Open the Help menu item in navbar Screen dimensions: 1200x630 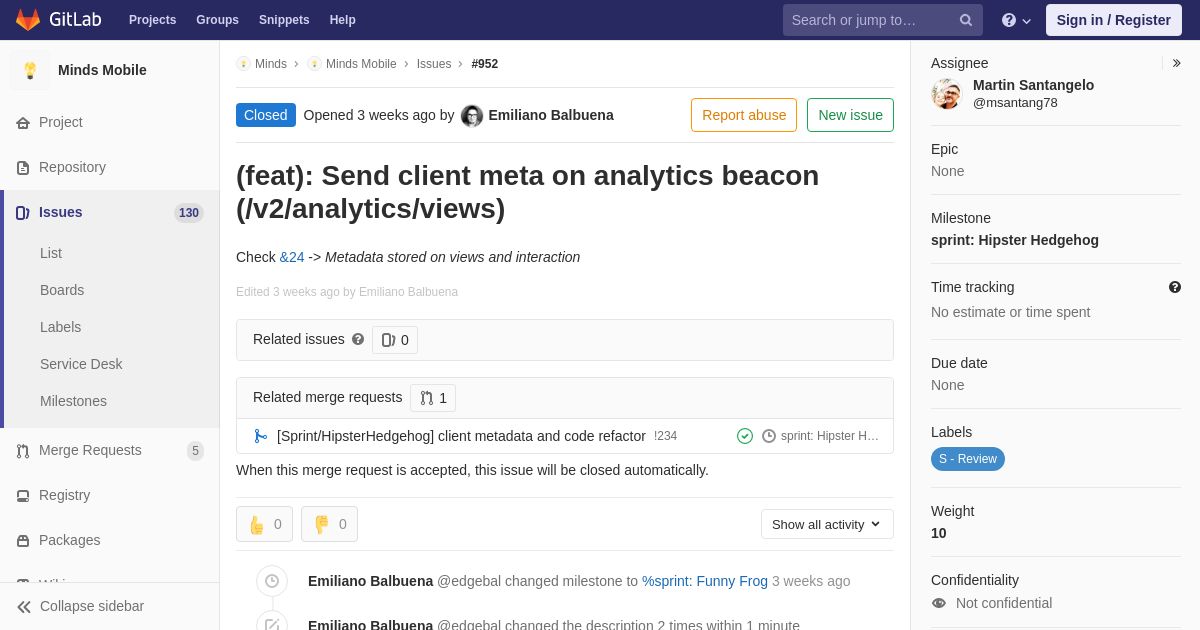pyautogui.click(x=343, y=20)
